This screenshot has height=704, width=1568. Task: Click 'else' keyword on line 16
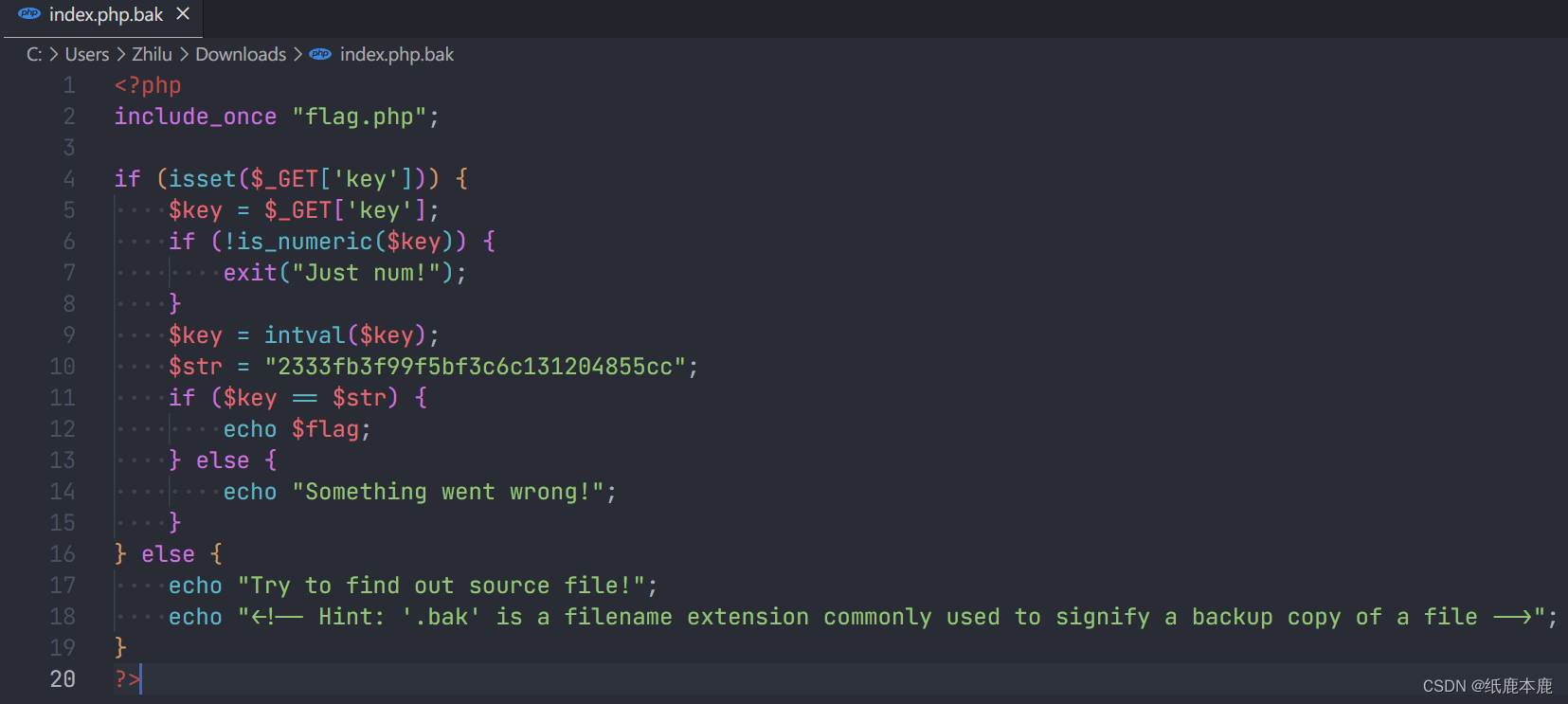(169, 554)
